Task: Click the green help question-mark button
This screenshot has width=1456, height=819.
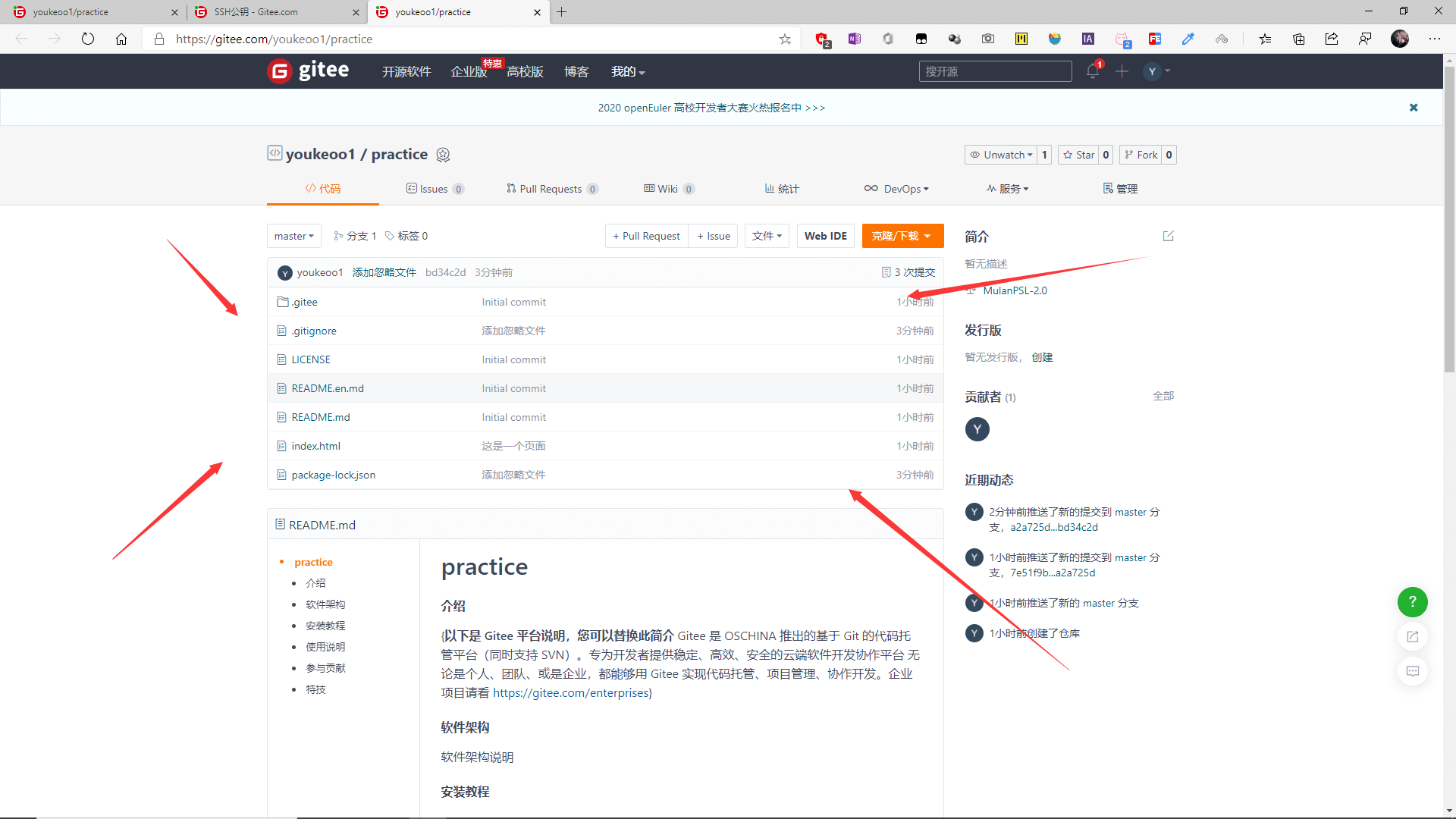Action: (1412, 602)
